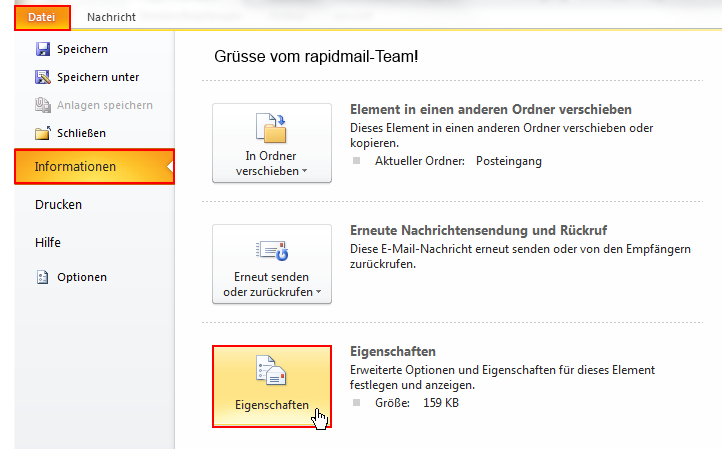This screenshot has width=722, height=449.
Task: Click 'Dieses Element in einen anderen Ordner' description
Action: (501, 135)
